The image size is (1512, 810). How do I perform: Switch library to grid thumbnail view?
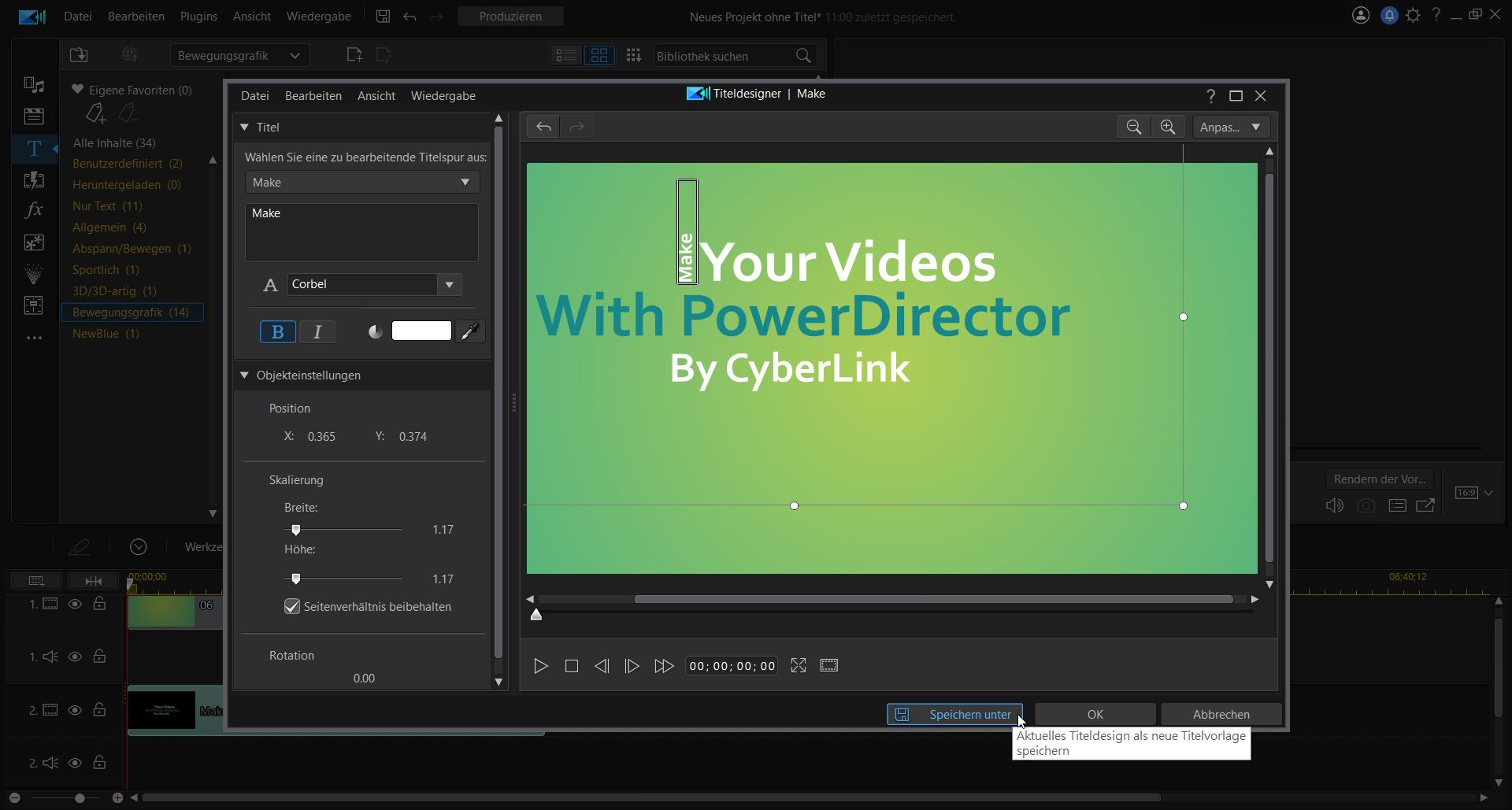pyautogui.click(x=599, y=55)
